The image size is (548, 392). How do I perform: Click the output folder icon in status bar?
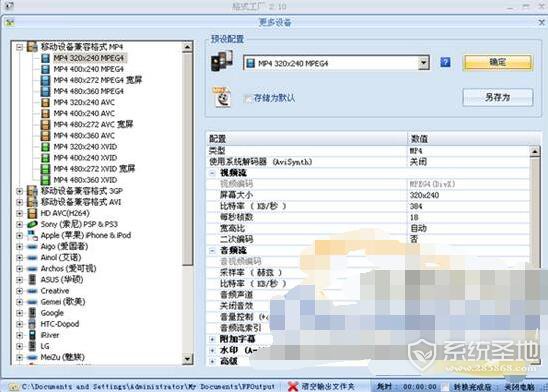coord(13,387)
